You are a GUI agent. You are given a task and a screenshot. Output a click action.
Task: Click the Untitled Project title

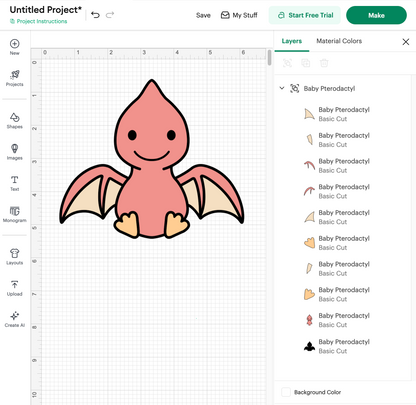coord(45,10)
